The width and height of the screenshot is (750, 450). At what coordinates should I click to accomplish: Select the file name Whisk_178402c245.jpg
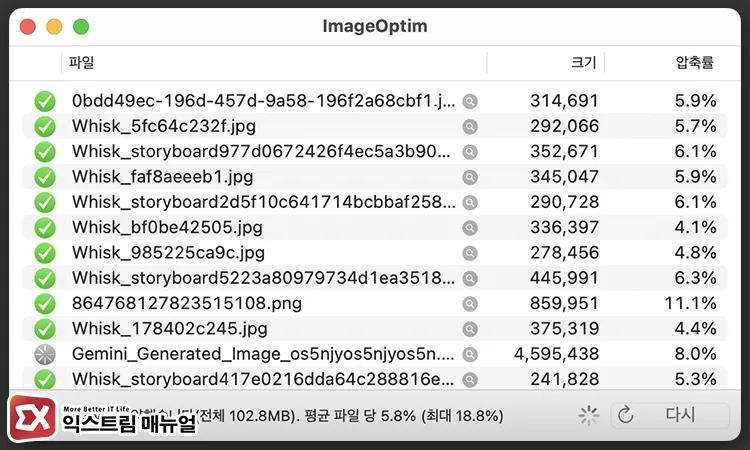169,329
